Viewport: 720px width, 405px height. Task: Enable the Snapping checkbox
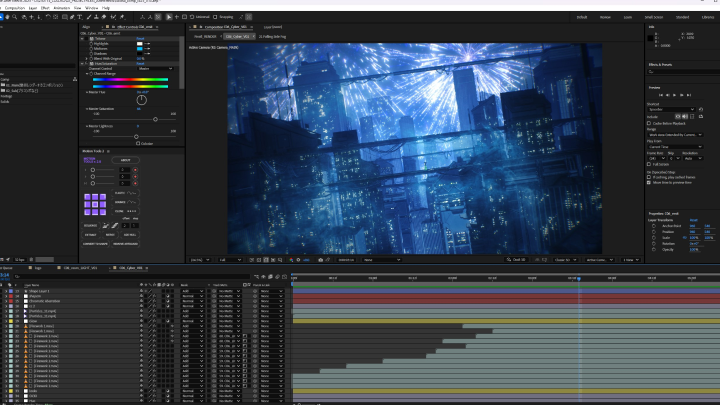tap(215, 17)
